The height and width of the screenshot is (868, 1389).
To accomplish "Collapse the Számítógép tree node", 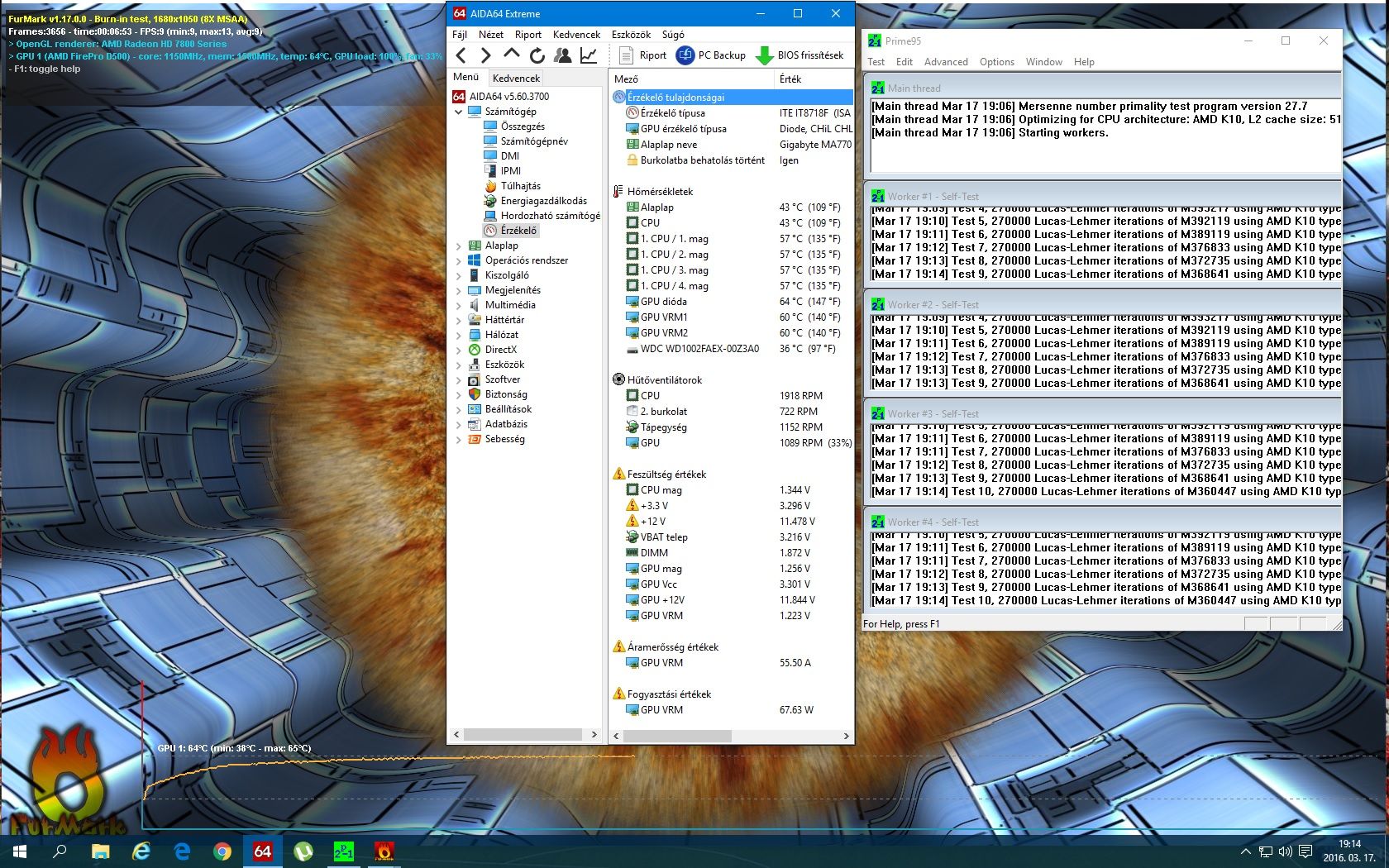I will pyautogui.click(x=459, y=112).
